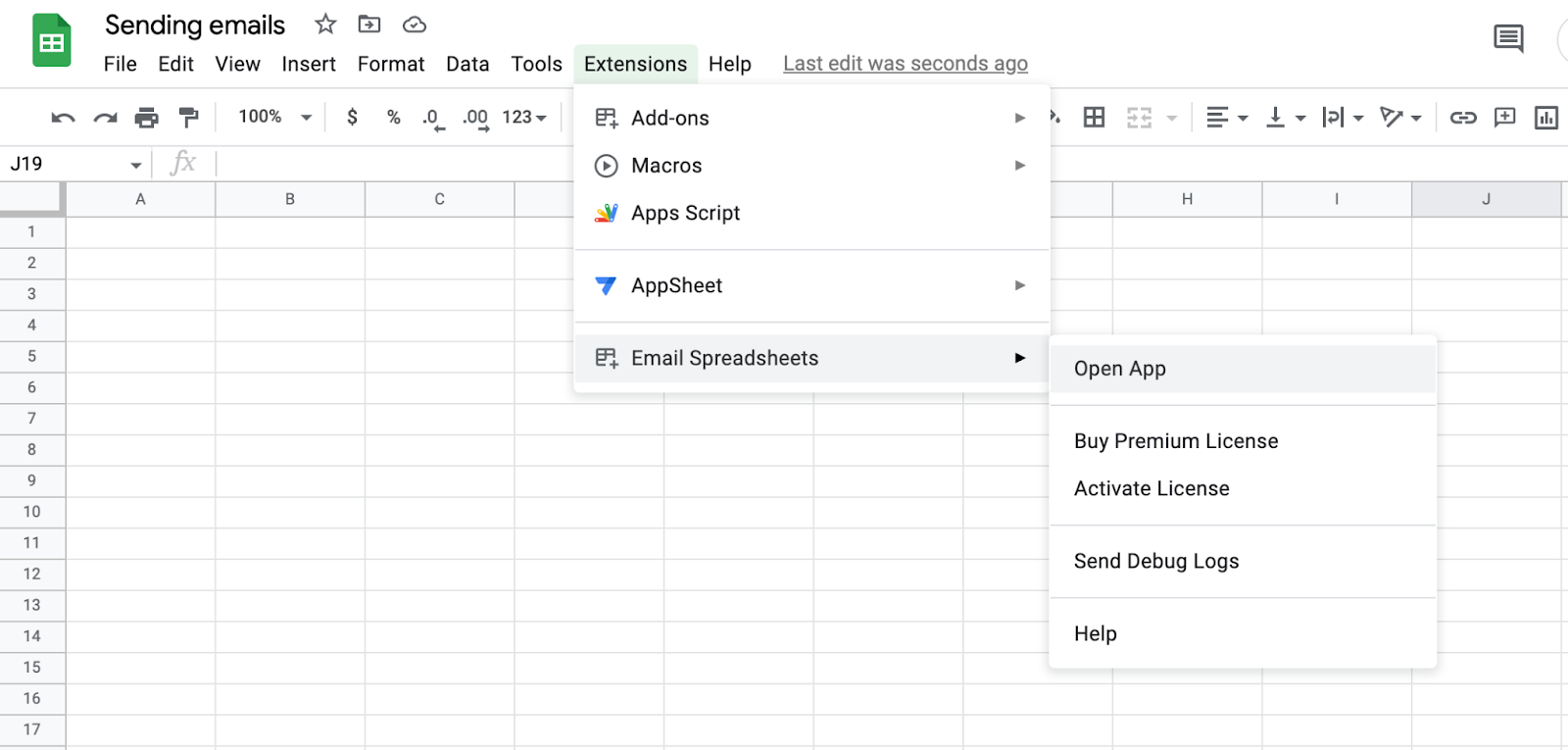Click the merge cells icon
This screenshot has height=750, width=1568.
pos(1139,118)
